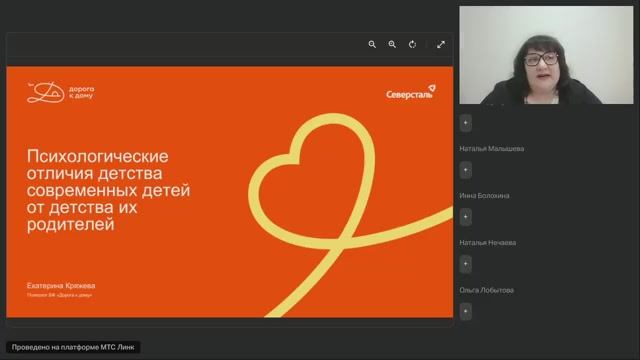Select the speaker's webcam video tile

pyautogui.click(x=546, y=55)
